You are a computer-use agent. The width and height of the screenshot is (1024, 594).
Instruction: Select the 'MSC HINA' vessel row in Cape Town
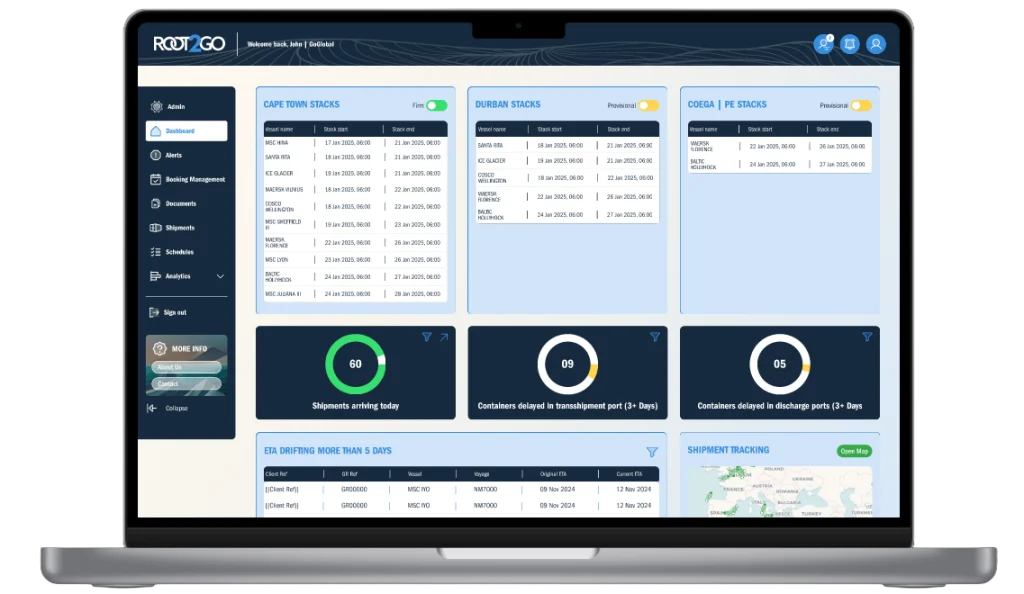point(356,143)
